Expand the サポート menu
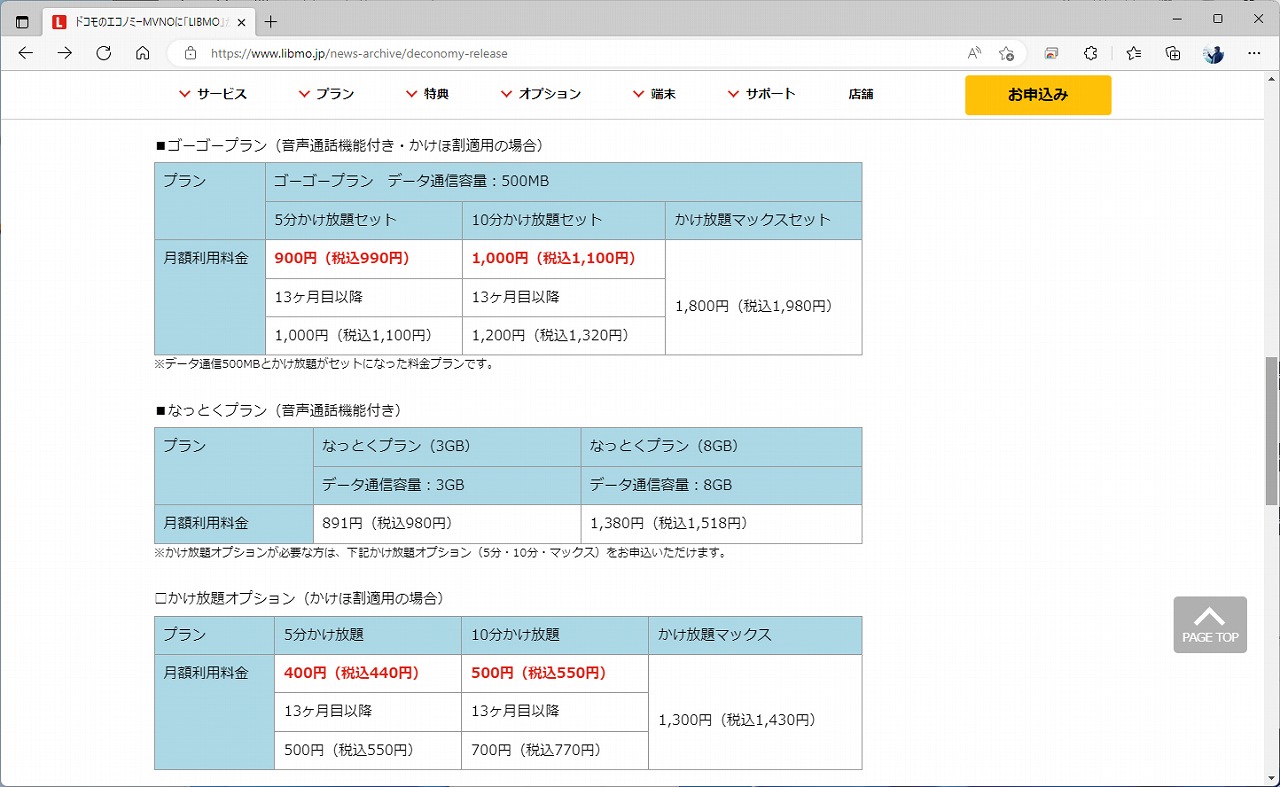Screen dimensions: 1280x787 tap(762, 94)
